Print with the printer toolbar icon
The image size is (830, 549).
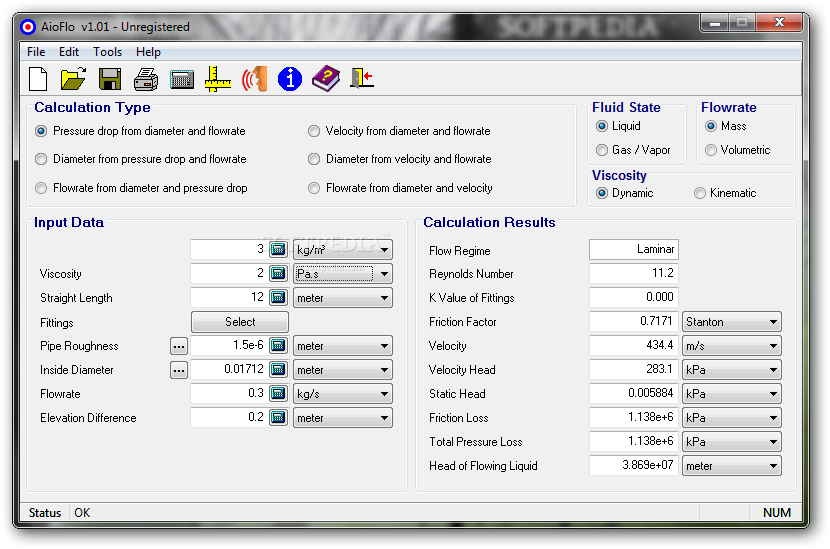(146, 79)
